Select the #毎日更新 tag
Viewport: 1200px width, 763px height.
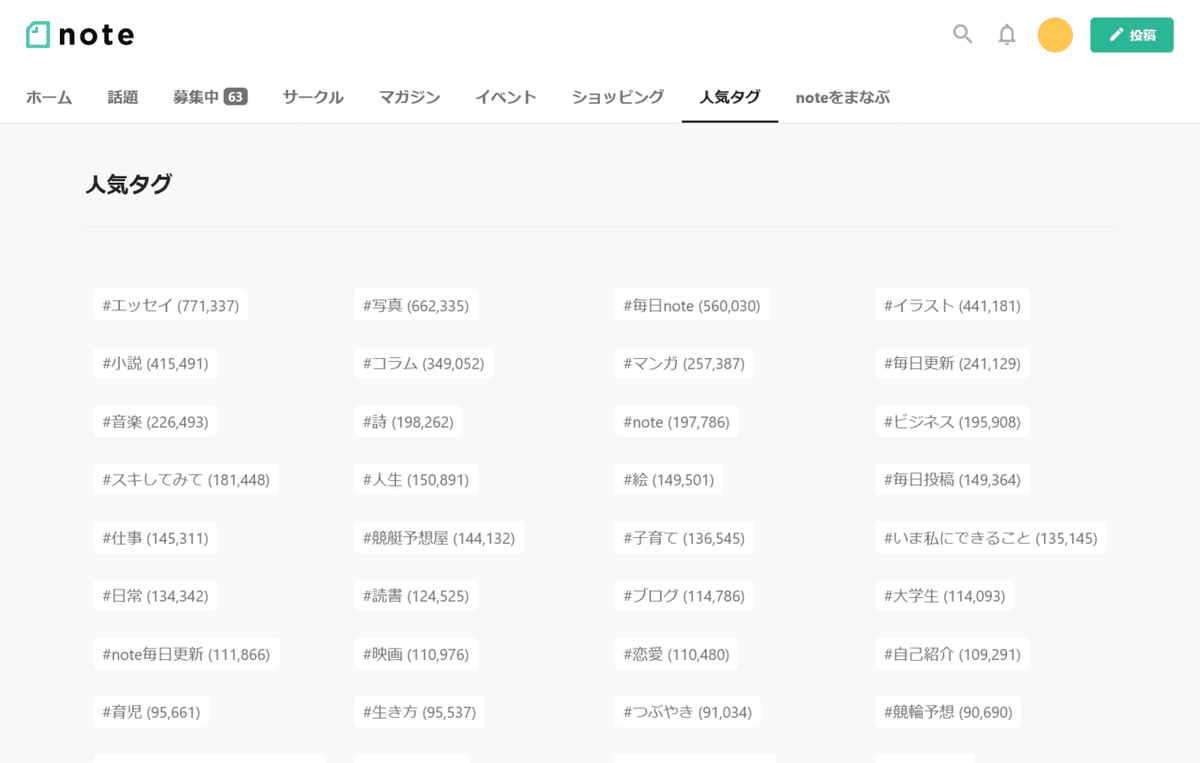point(952,363)
